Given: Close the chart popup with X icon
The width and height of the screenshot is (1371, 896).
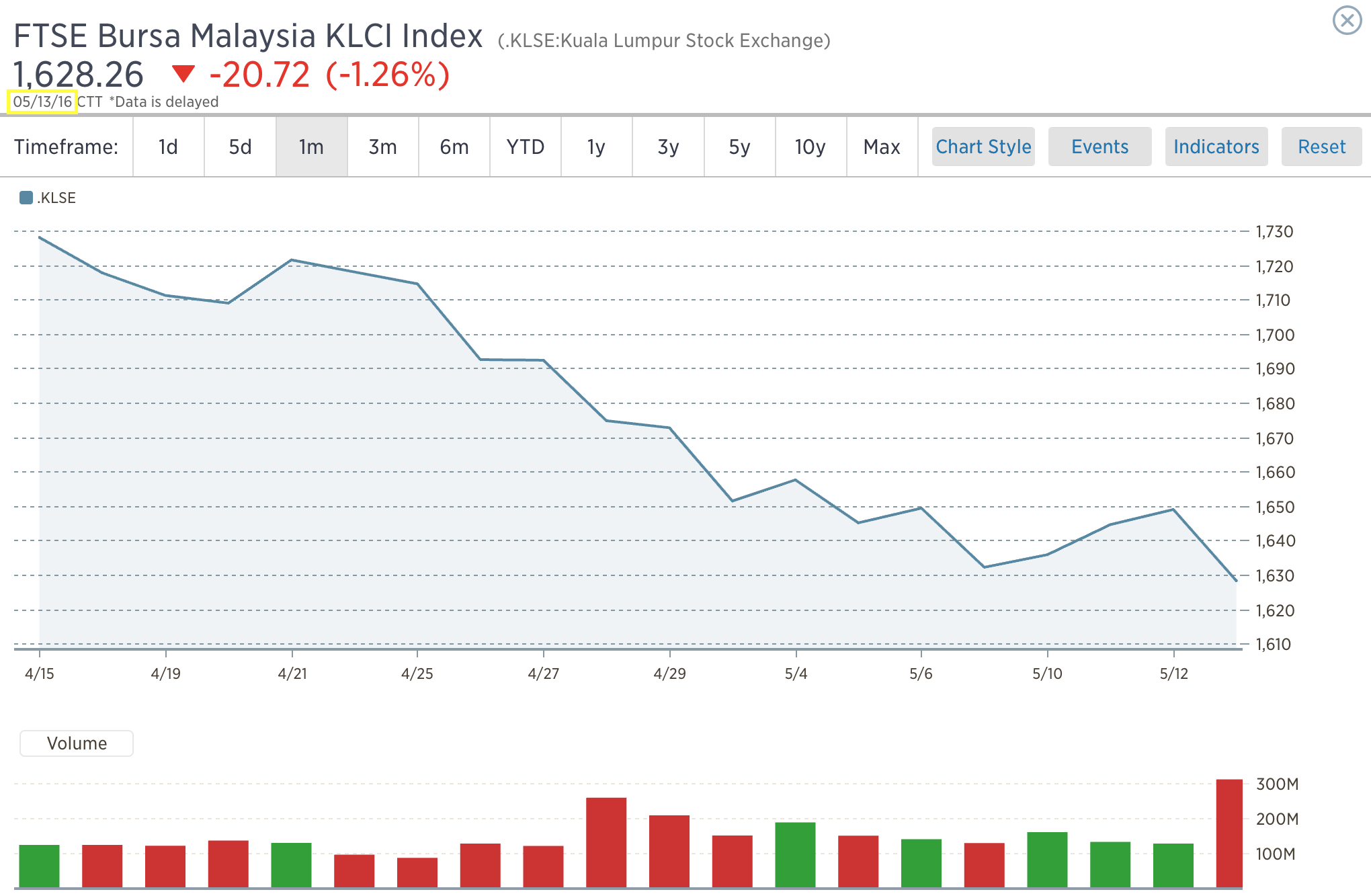Looking at the screenshot, I should coord(1347,20).
